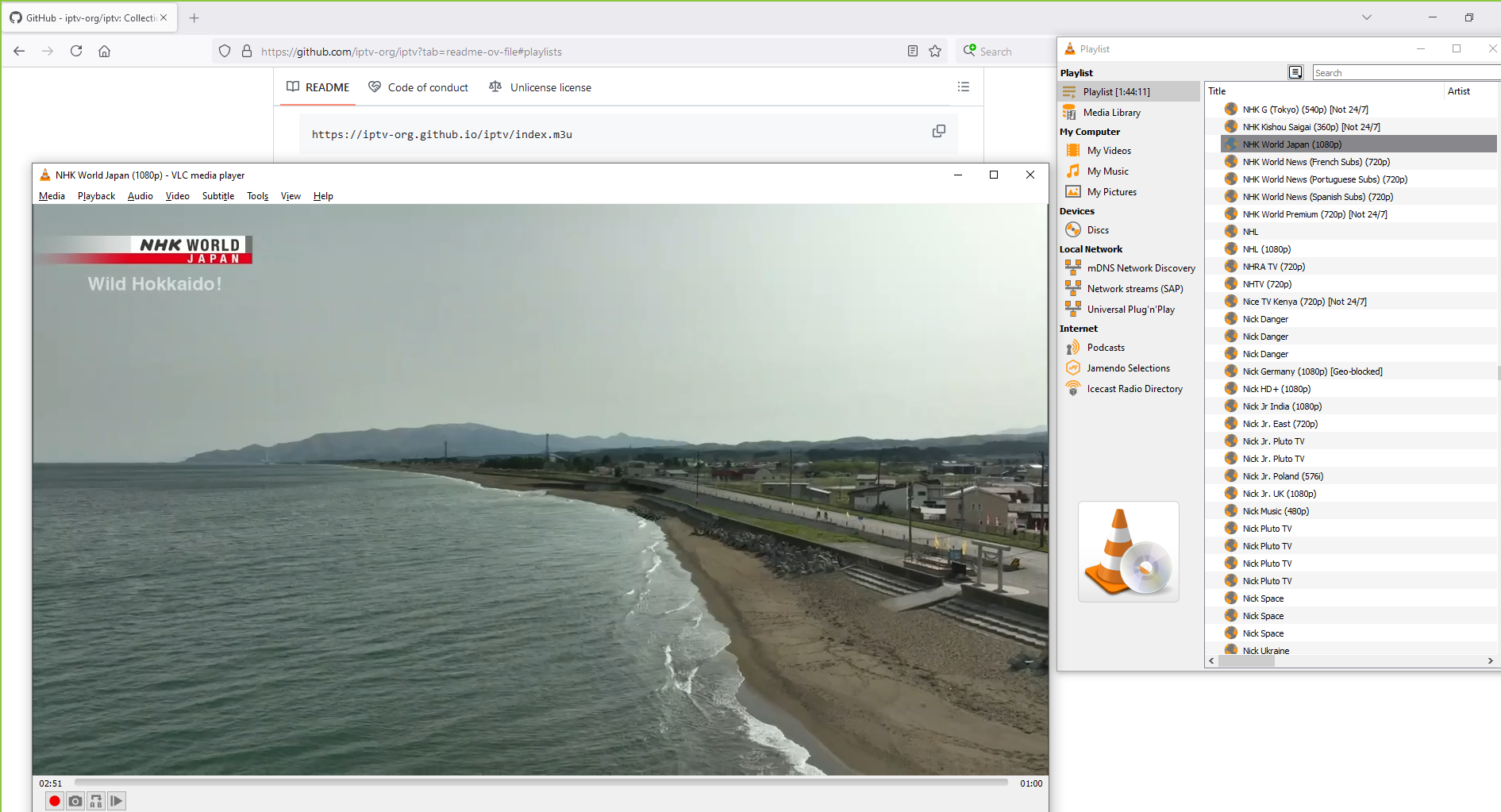Image resolution: width=1501 pixels, height=812 pixels.
Task: Open Icecast Radio Directory
Action: point(1134,389)
